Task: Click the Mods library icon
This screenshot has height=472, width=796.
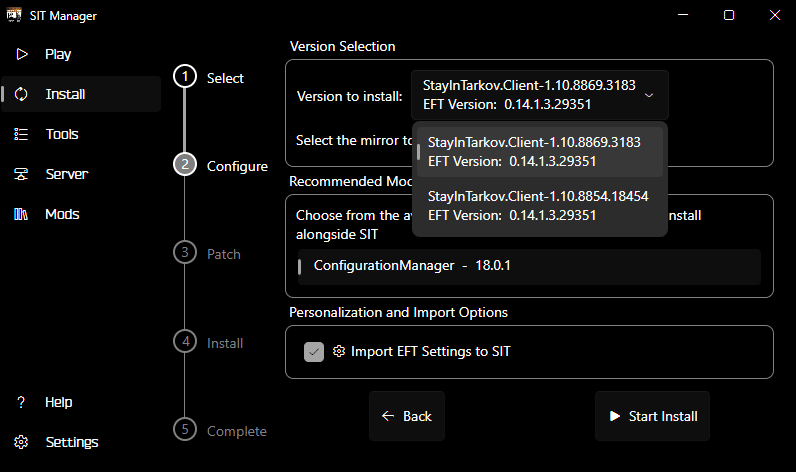Action: pyautogui.click(x=21, y=214)
